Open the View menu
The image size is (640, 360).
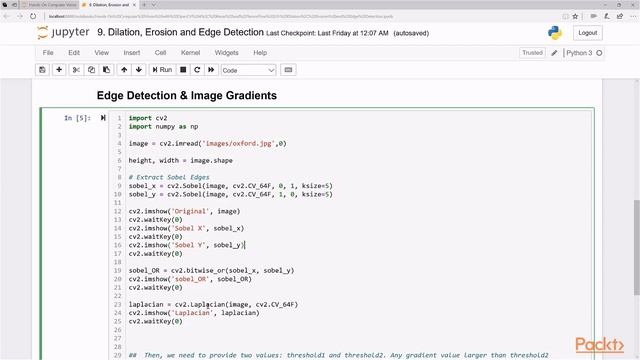click(x=102, y=53)
